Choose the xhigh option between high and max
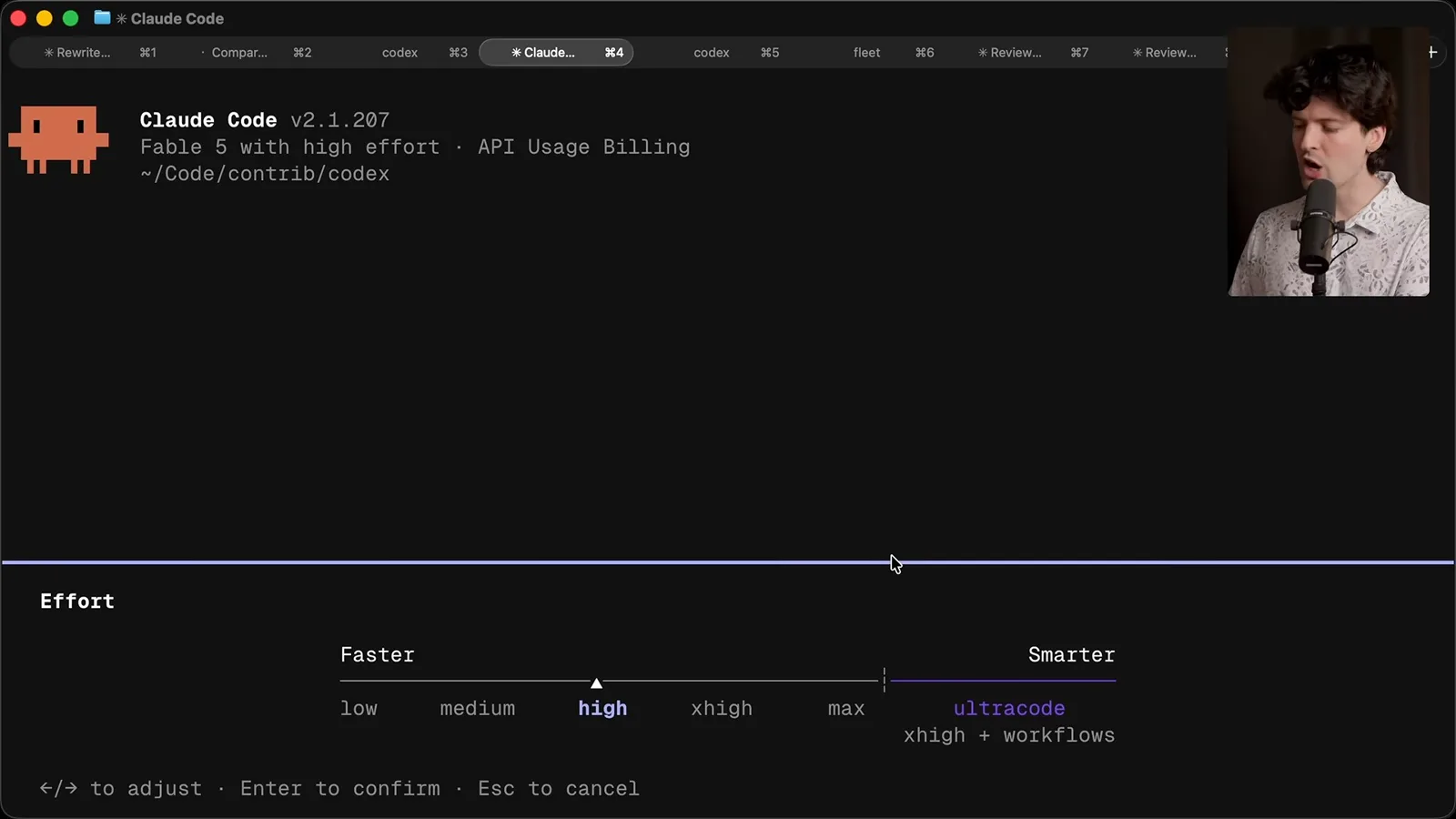This screenshot has width=1456, height=819. (x=722, y=709)
